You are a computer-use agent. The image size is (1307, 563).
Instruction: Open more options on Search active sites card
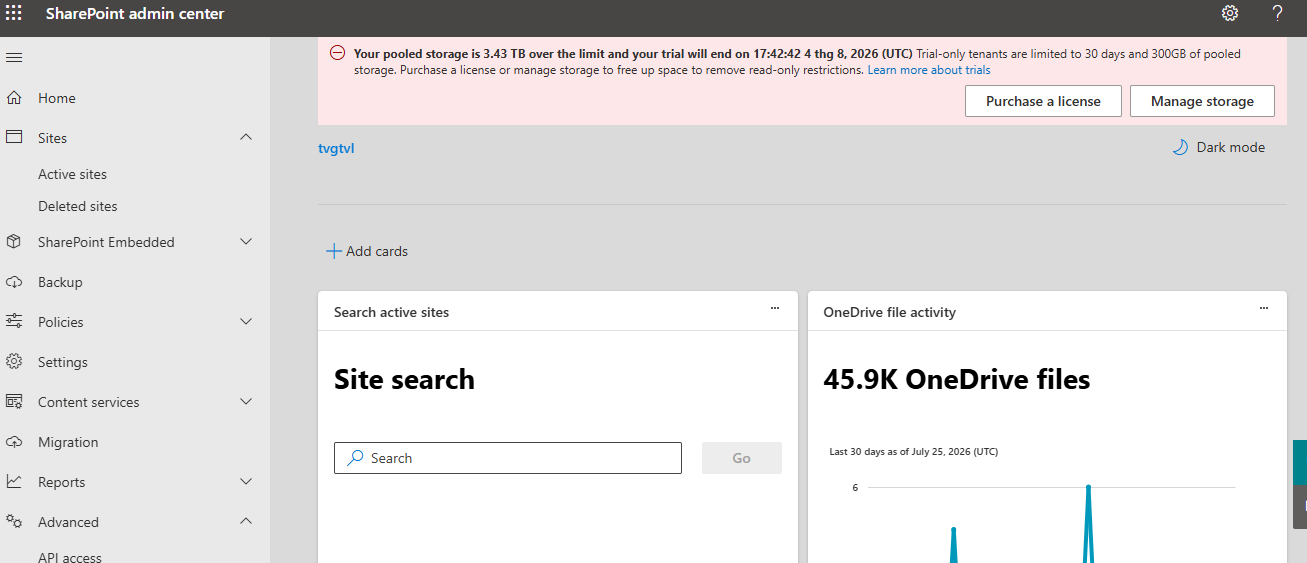click(775, 308)
